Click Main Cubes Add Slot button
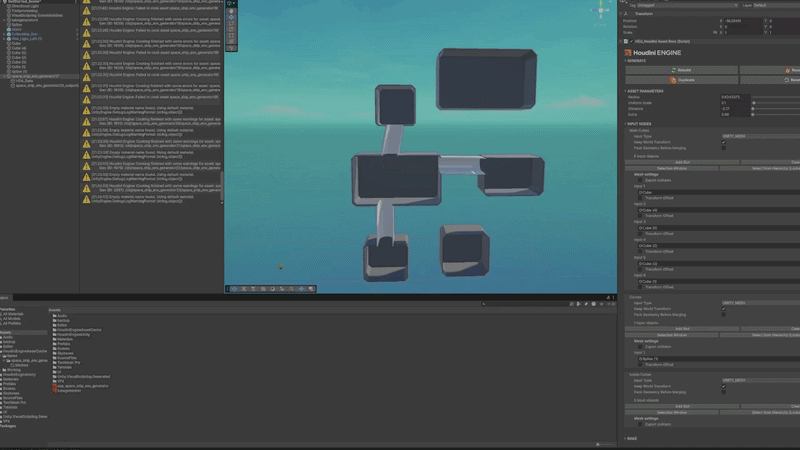The height and width of the screenshot is (450, 800). coord(682,162)
